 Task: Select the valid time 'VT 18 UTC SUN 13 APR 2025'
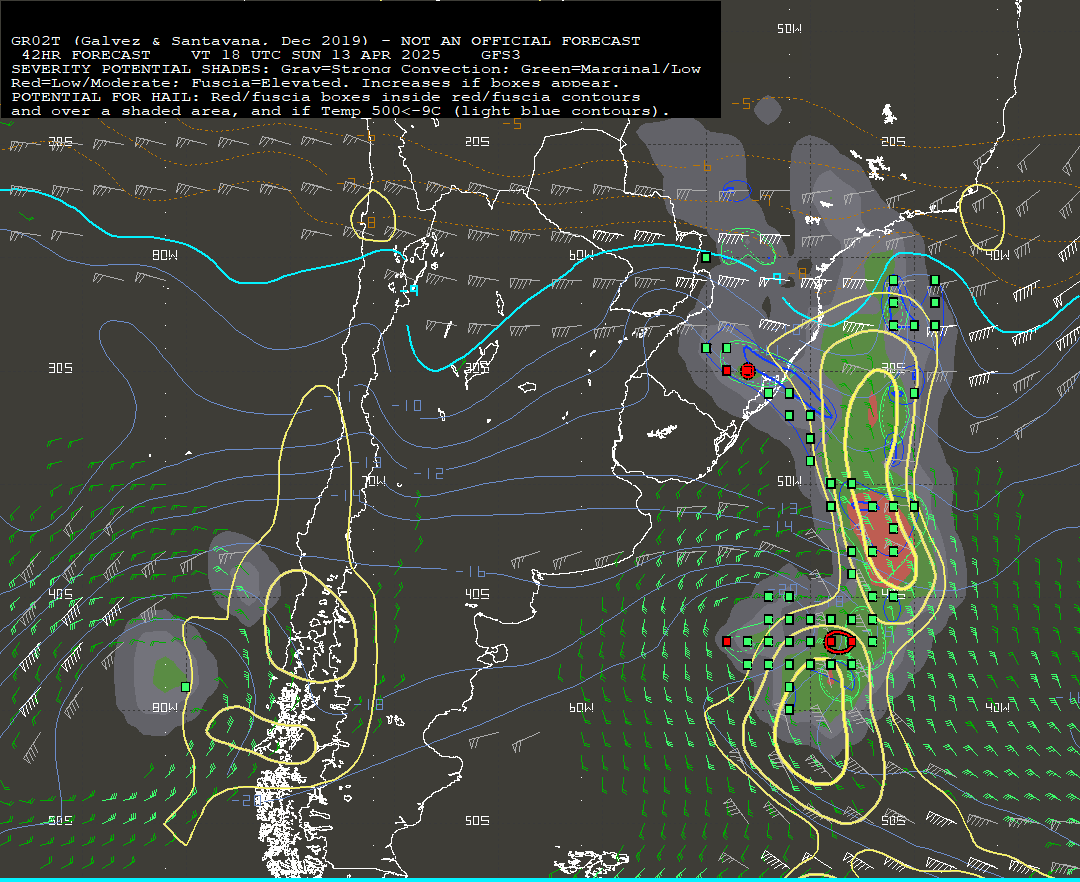(x=315, y=55)
